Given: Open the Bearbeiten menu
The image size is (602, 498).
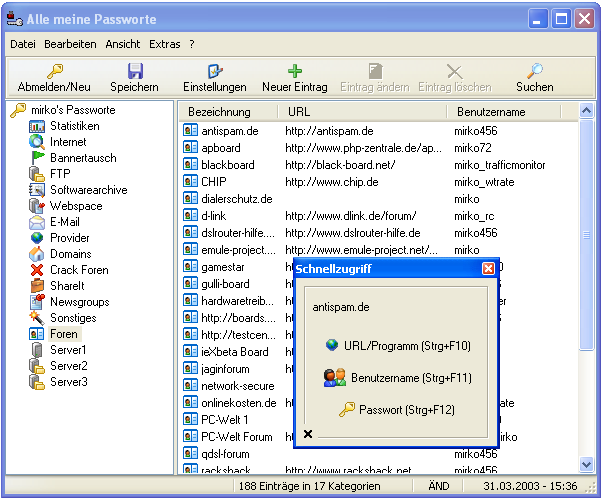Looking at the screenshot, I should point(70,45).
